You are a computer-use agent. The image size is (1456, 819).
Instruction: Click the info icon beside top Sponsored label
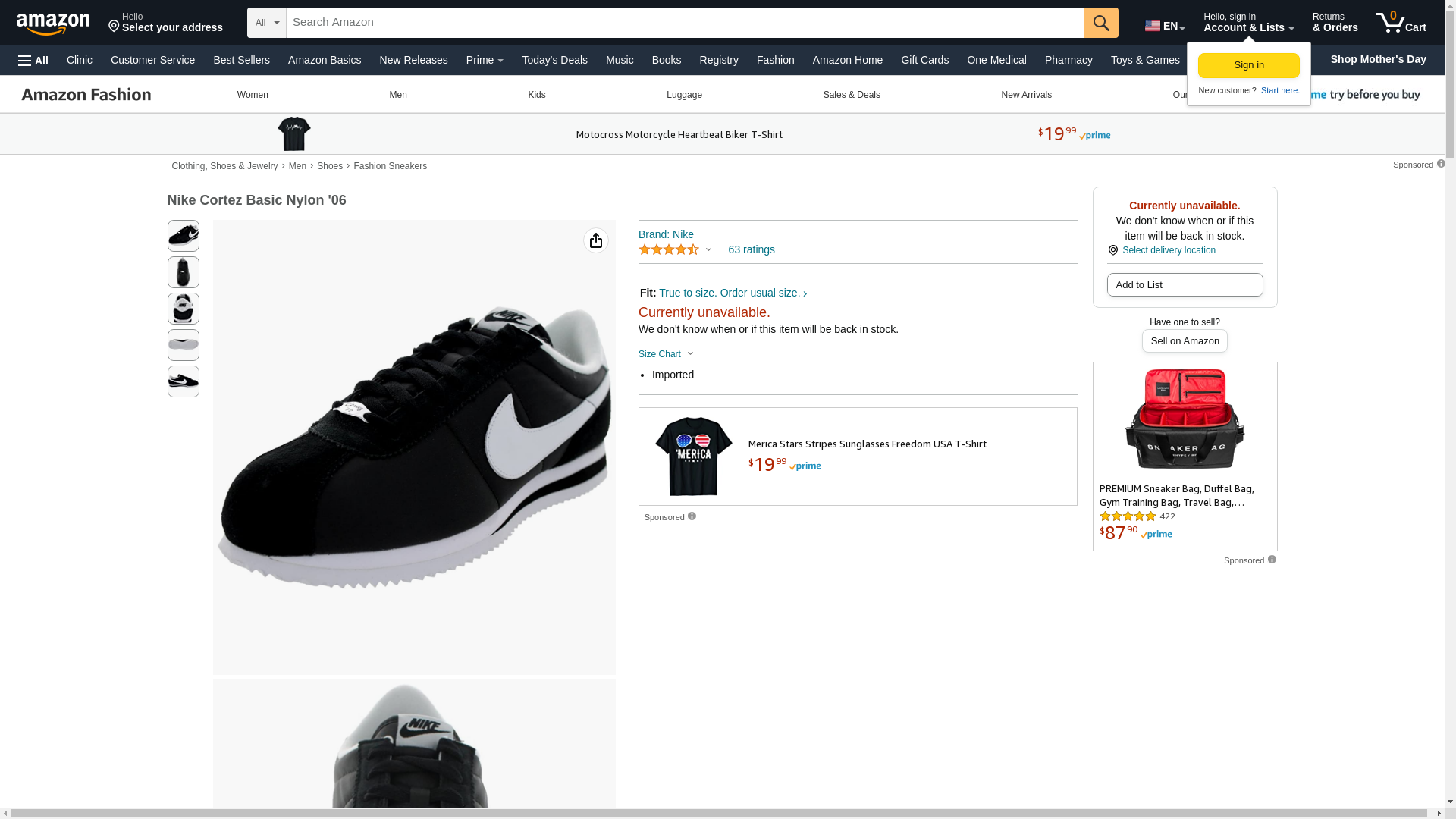click(1440, 164)
